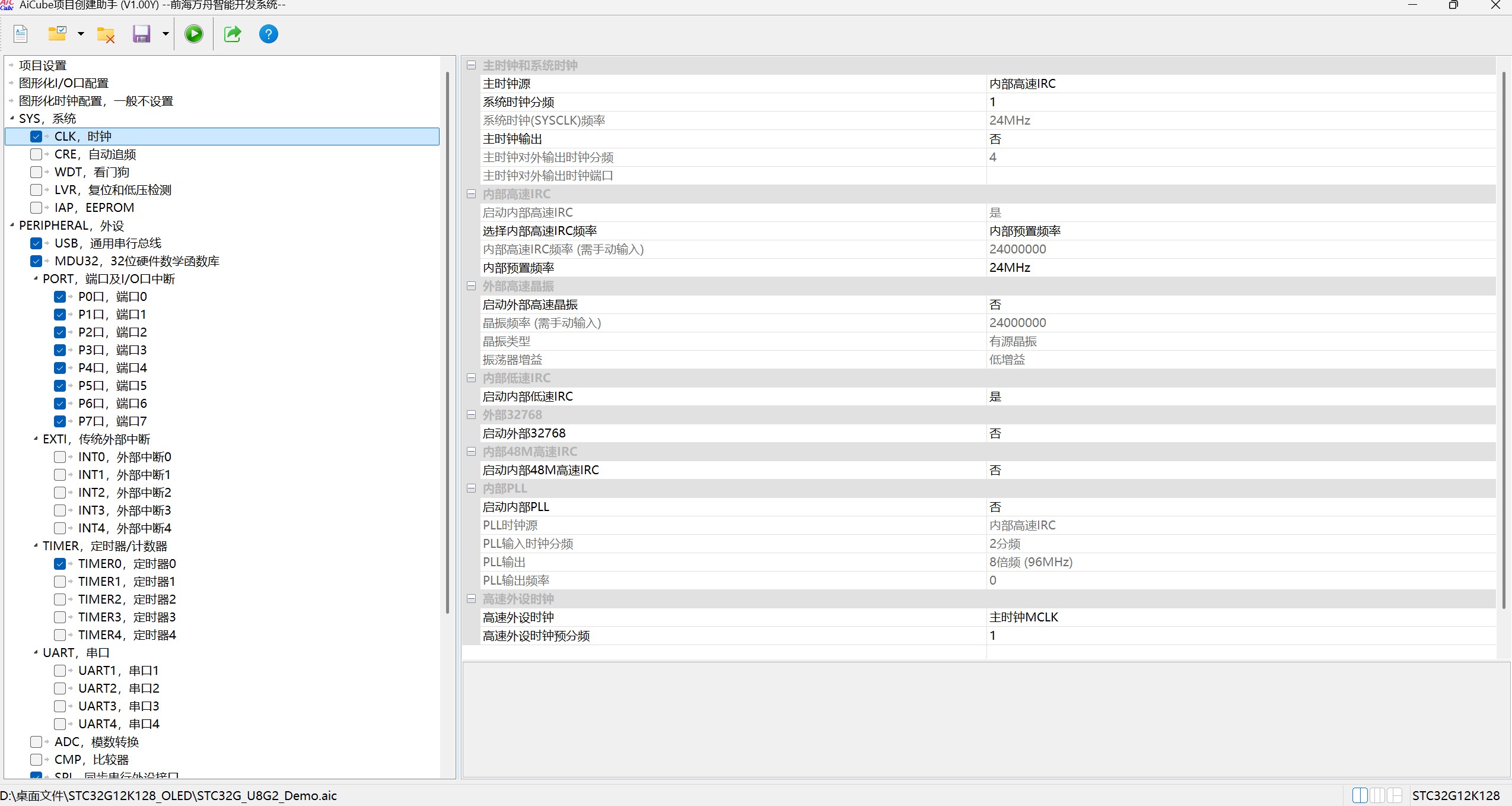
Task: Check the UART1 serial port checkbox
Action: [60, 671]
